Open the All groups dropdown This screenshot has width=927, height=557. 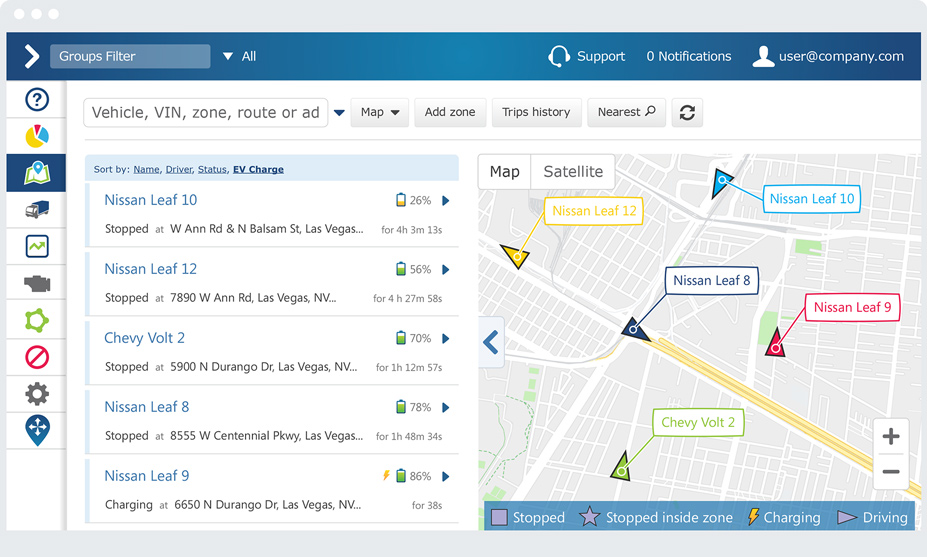pos(239,57)
